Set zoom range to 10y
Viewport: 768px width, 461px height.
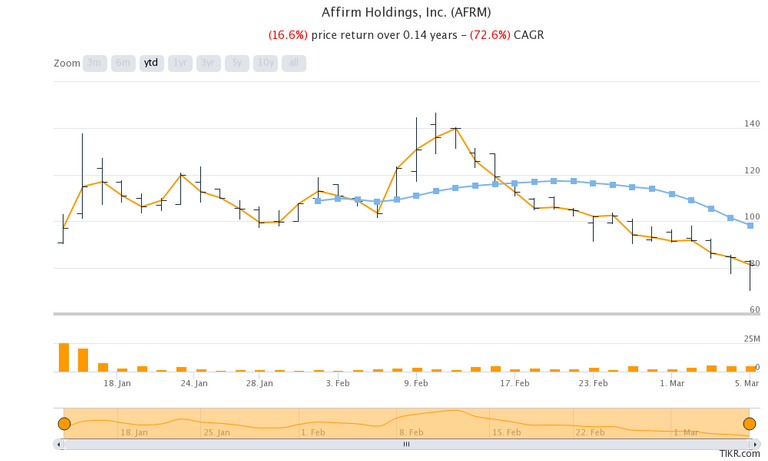click(x=265, y=62)
